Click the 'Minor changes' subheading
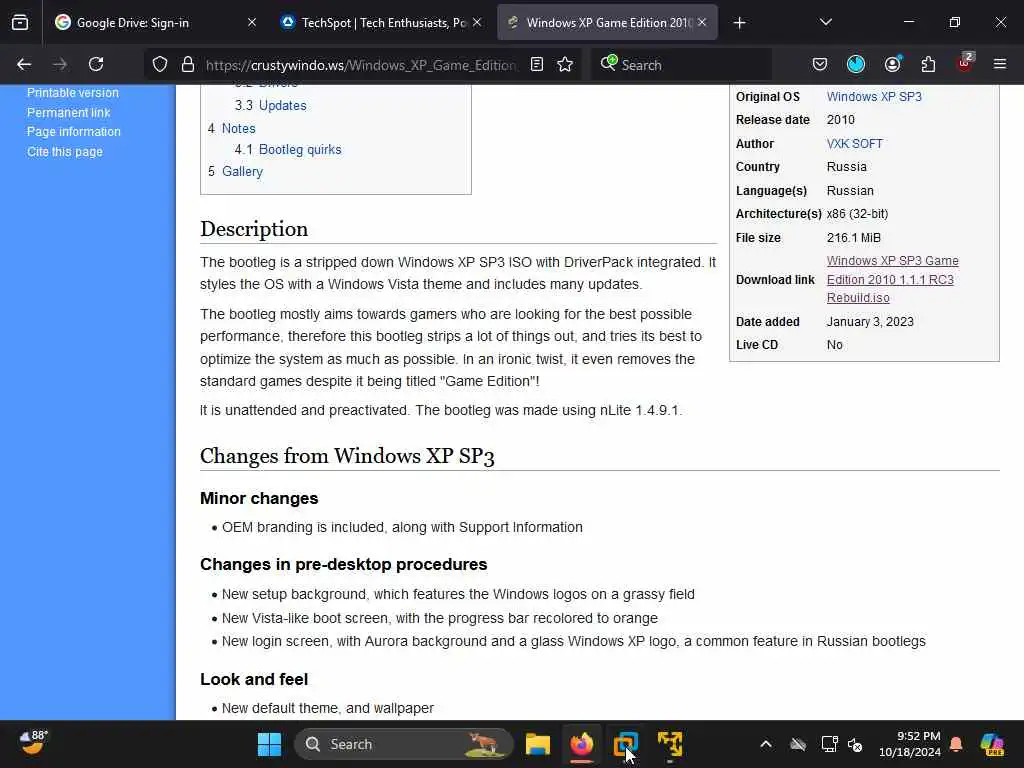This screenshot has height=768, width=1024. tap(259, 498)
